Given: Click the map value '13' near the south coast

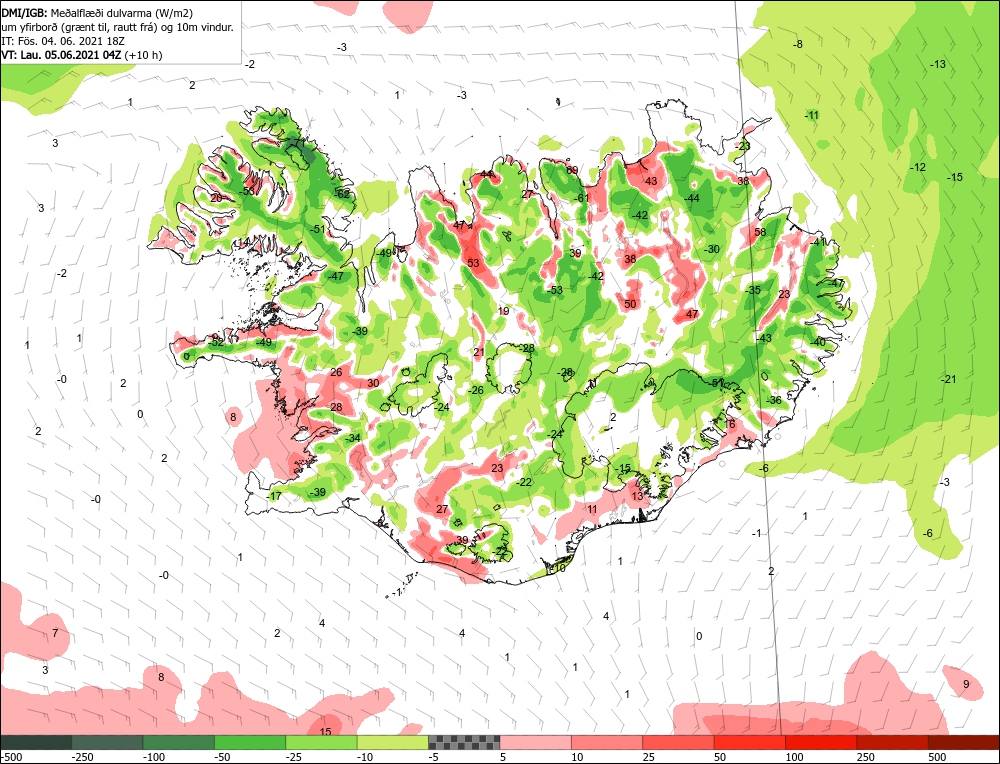Looking at the screenshot, I should click(x=637, y=496).
